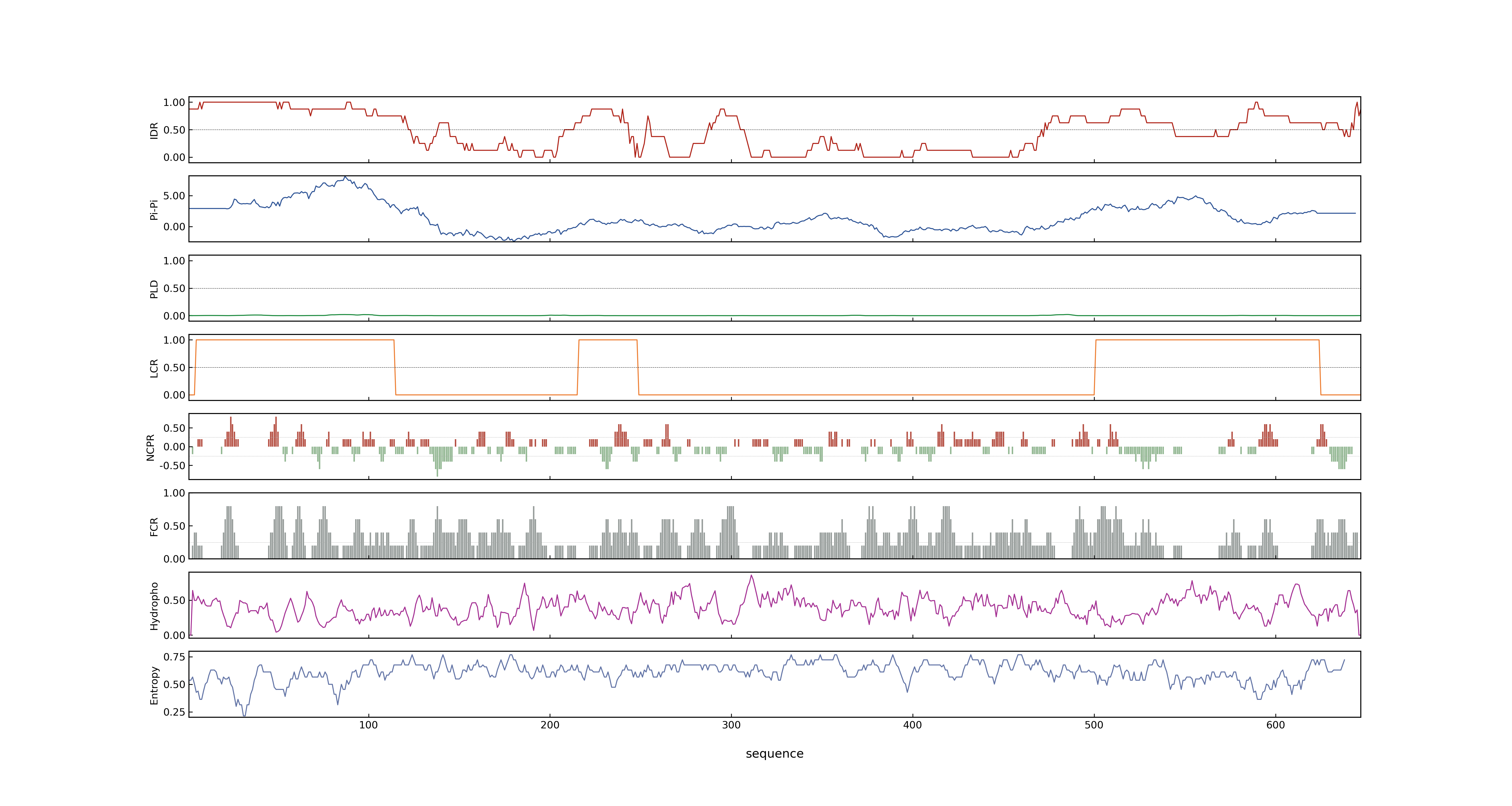Click the Pi-Pi y-axis label
The image size is (1512, 806).
(x=154, y=209)
